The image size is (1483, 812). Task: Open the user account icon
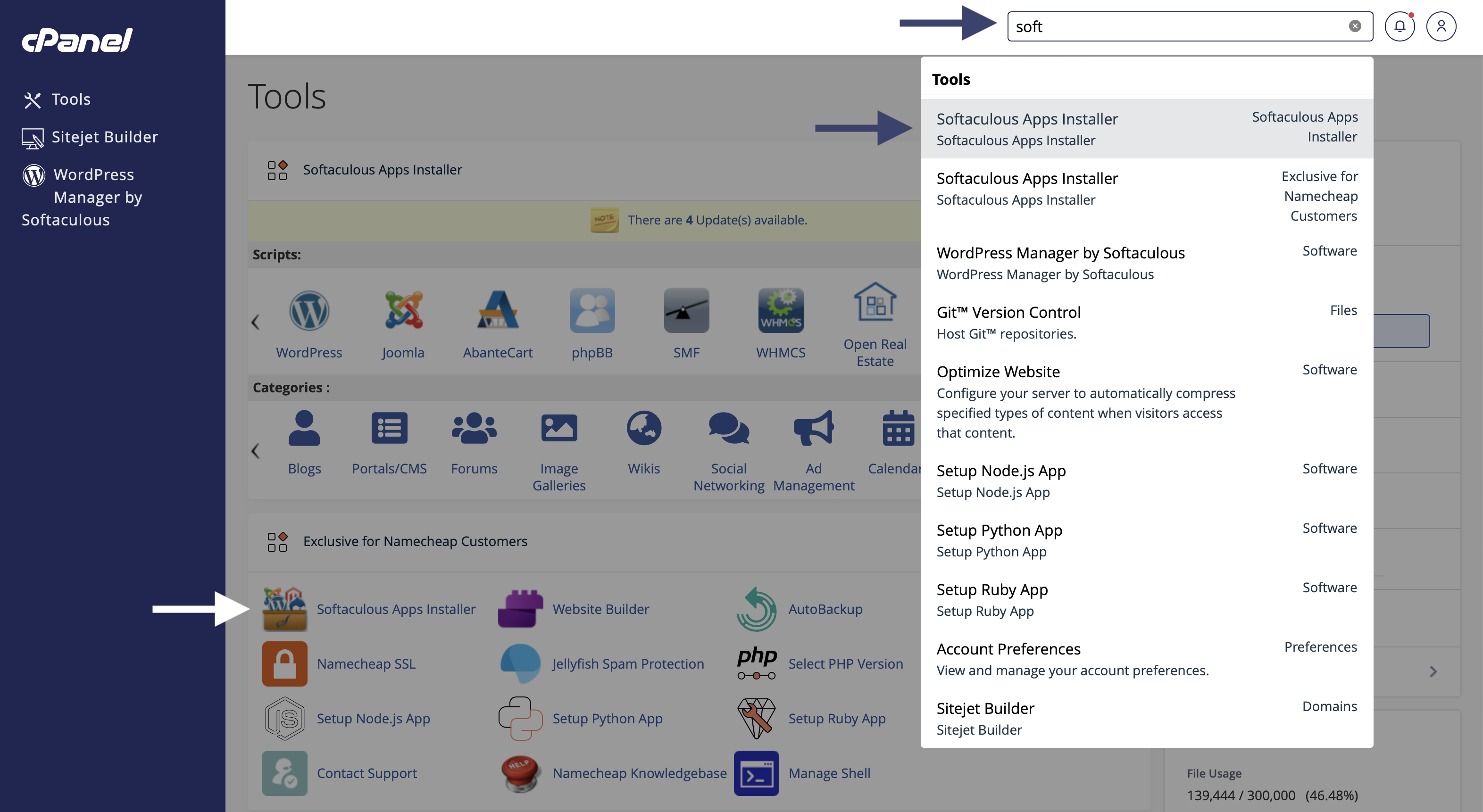pos(1441,26)
